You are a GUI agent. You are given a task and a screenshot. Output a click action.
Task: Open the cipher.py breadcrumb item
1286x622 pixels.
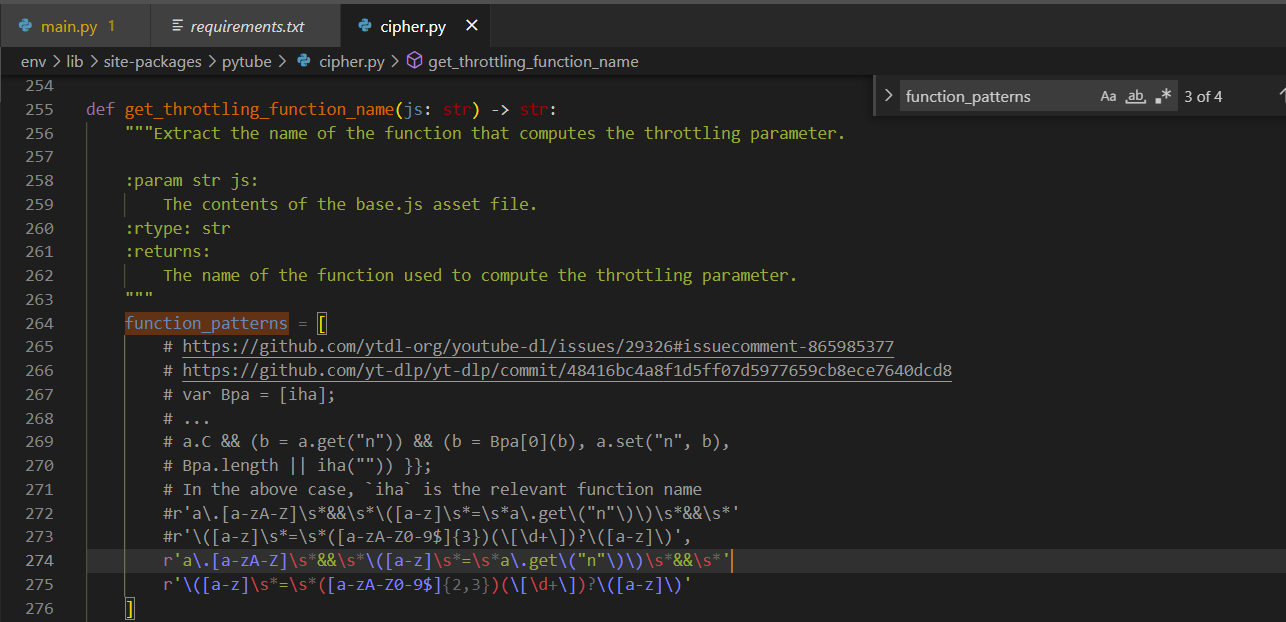coord(352,61)
